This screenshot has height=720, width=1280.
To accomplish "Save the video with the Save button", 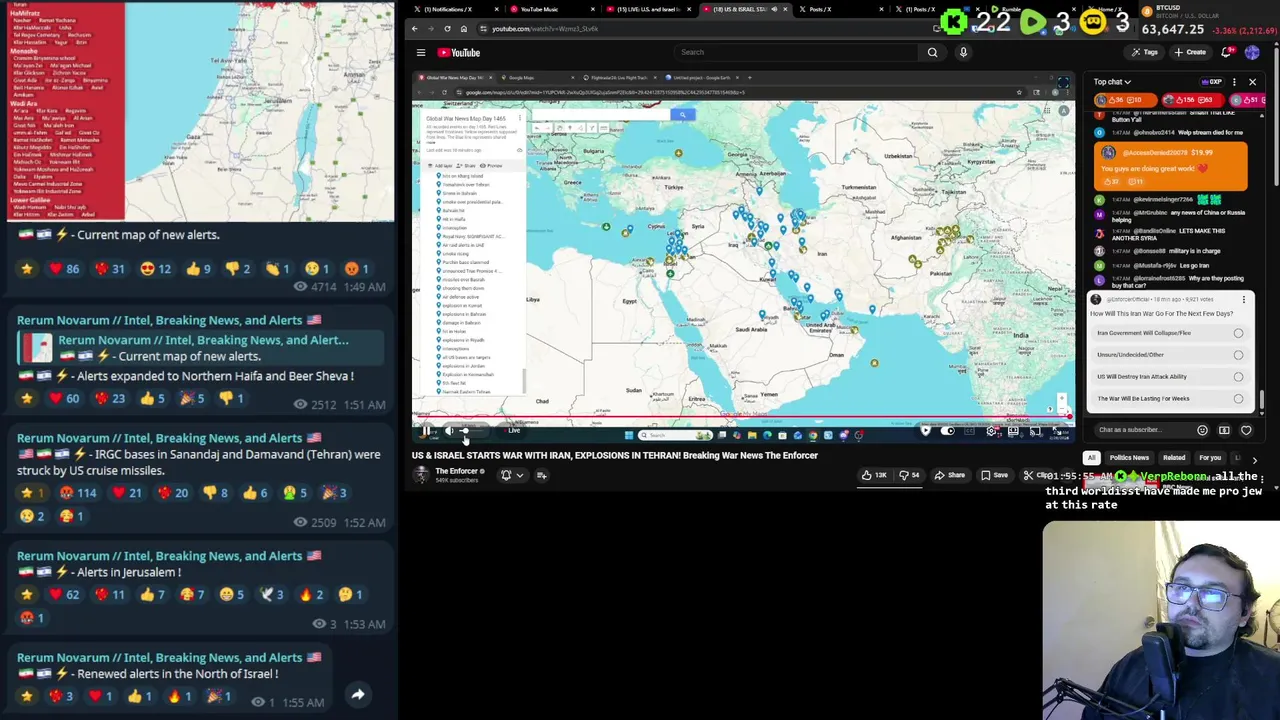I will tap(995, 475).
